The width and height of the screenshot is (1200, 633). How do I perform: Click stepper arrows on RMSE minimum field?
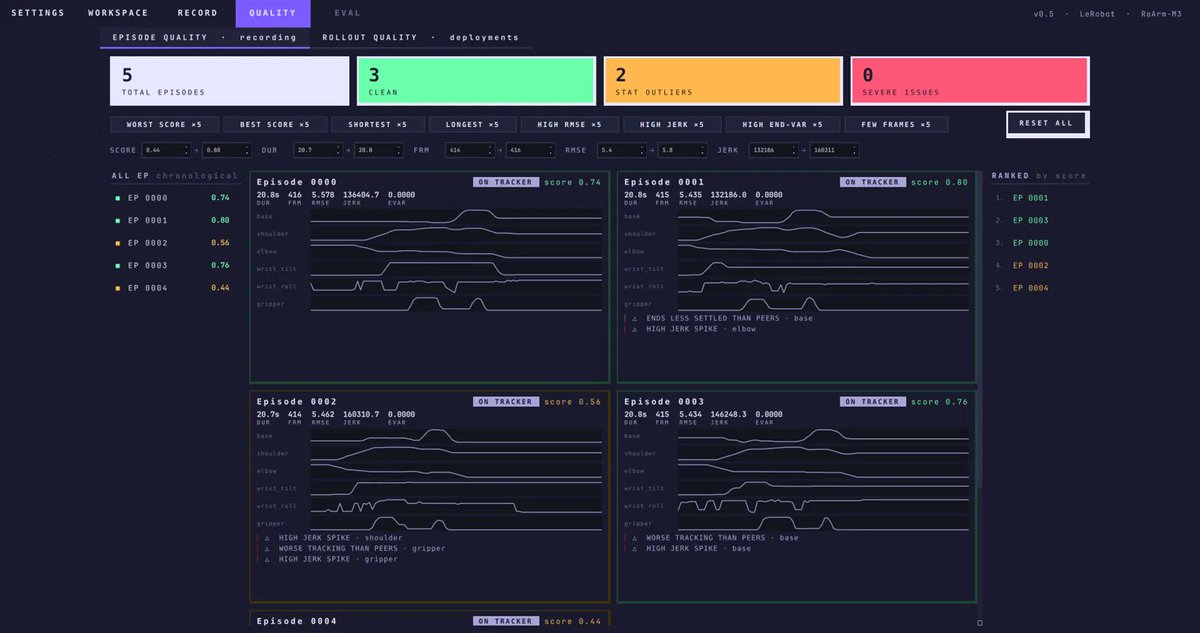(x=641, y=150)
